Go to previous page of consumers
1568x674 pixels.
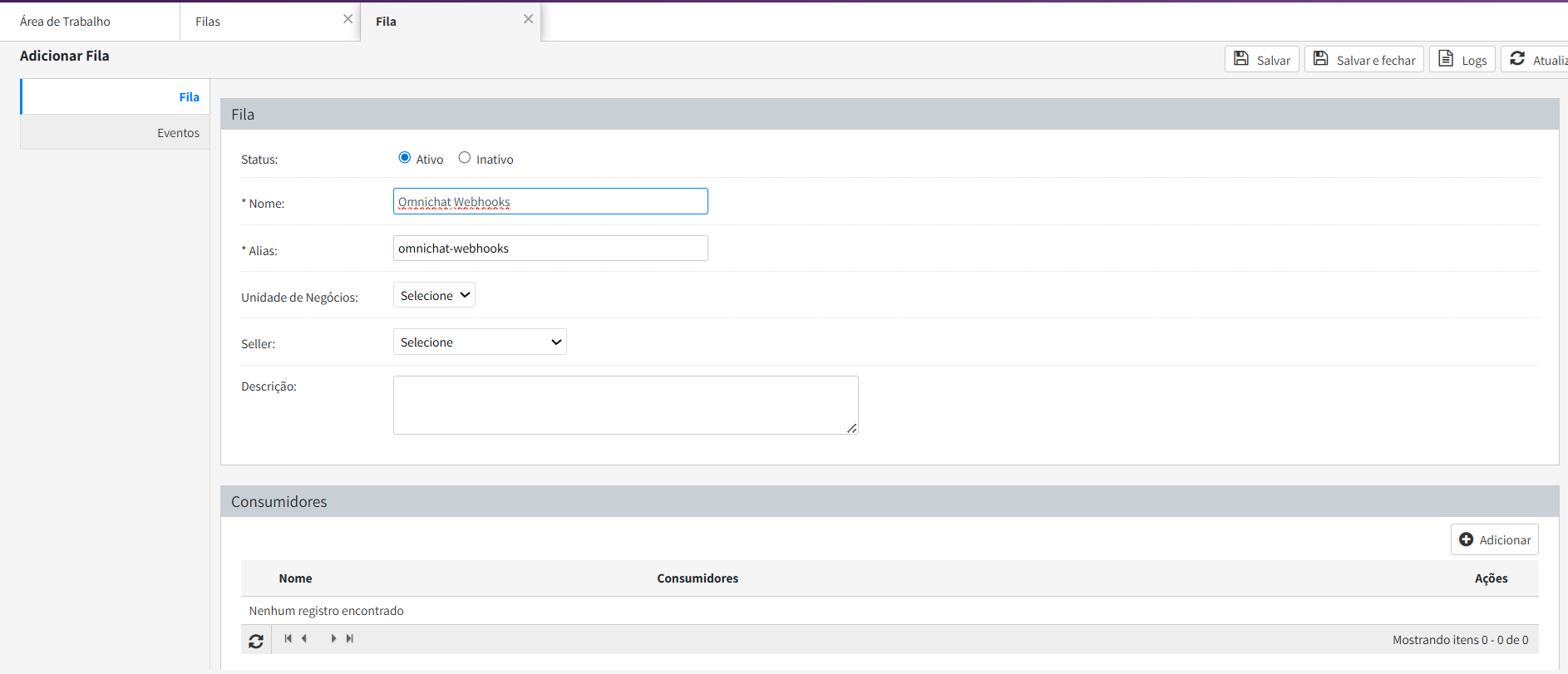pyautogui.click(x=304, y=638)
